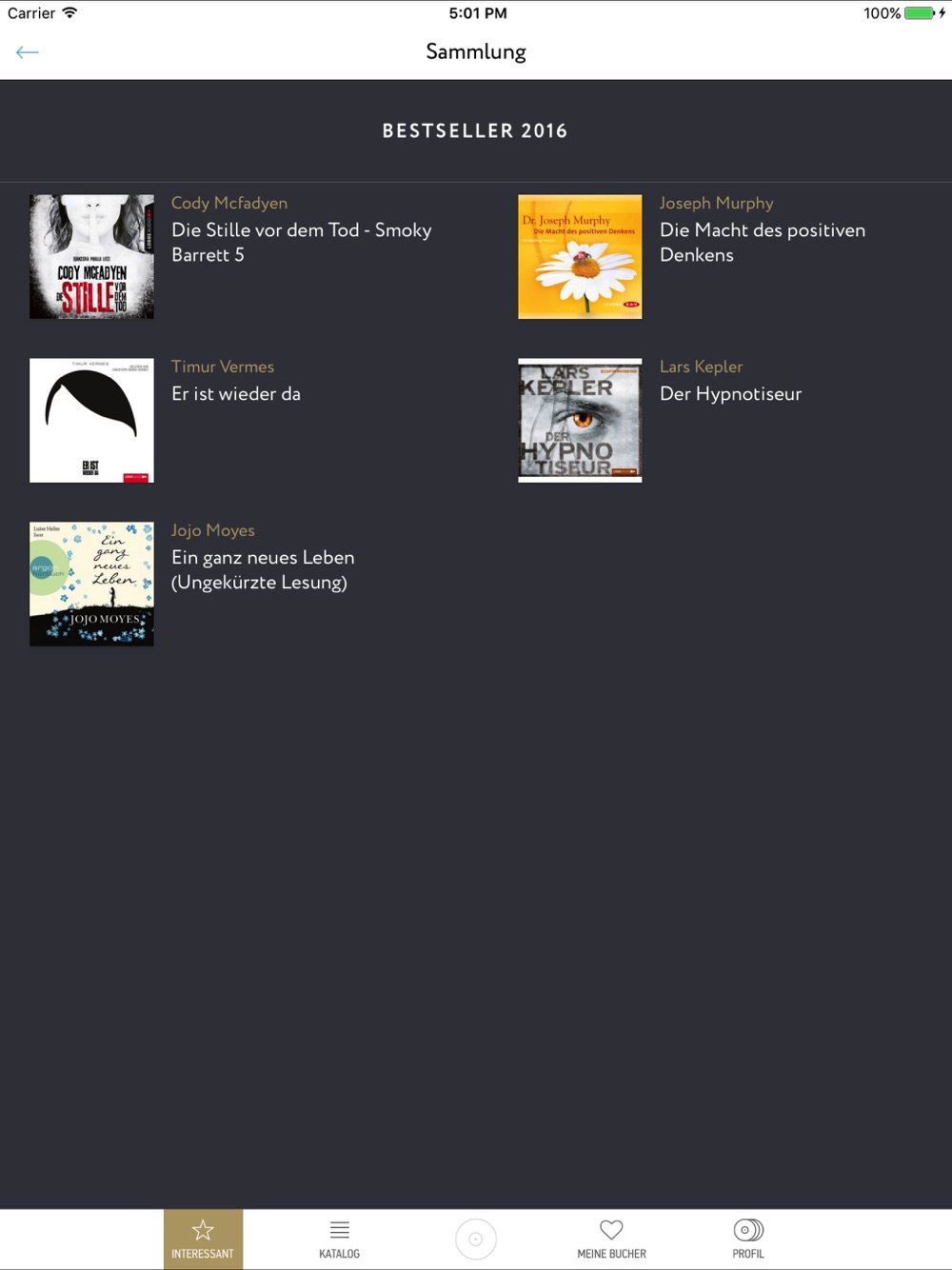
Task: Select author Jojo Moyes
Action: pos(213,530)
